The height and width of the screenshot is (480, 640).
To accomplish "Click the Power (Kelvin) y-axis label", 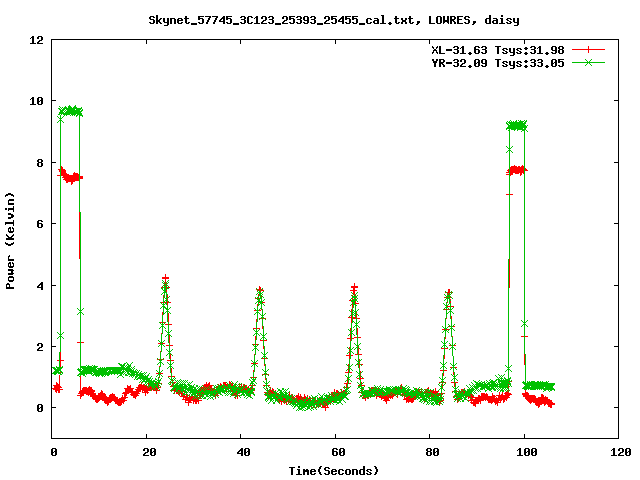I will 10,241.
